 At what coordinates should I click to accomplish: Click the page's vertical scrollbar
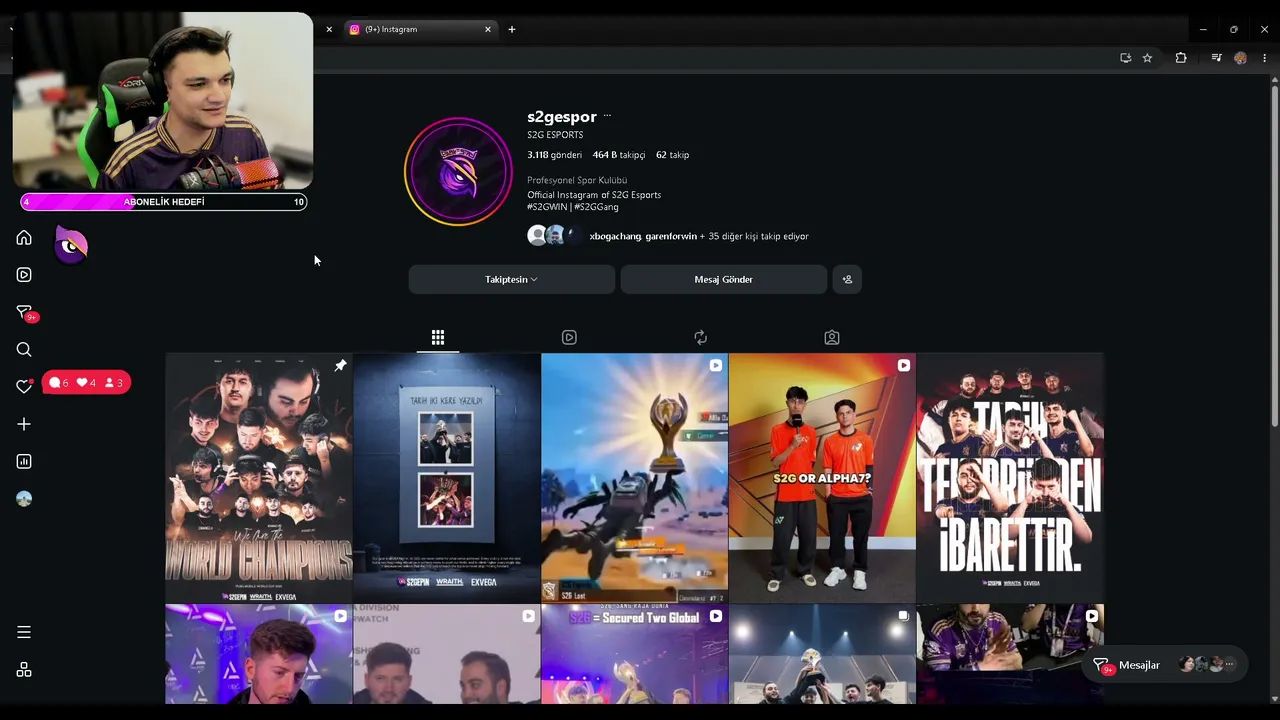(x=1274, y=257)
